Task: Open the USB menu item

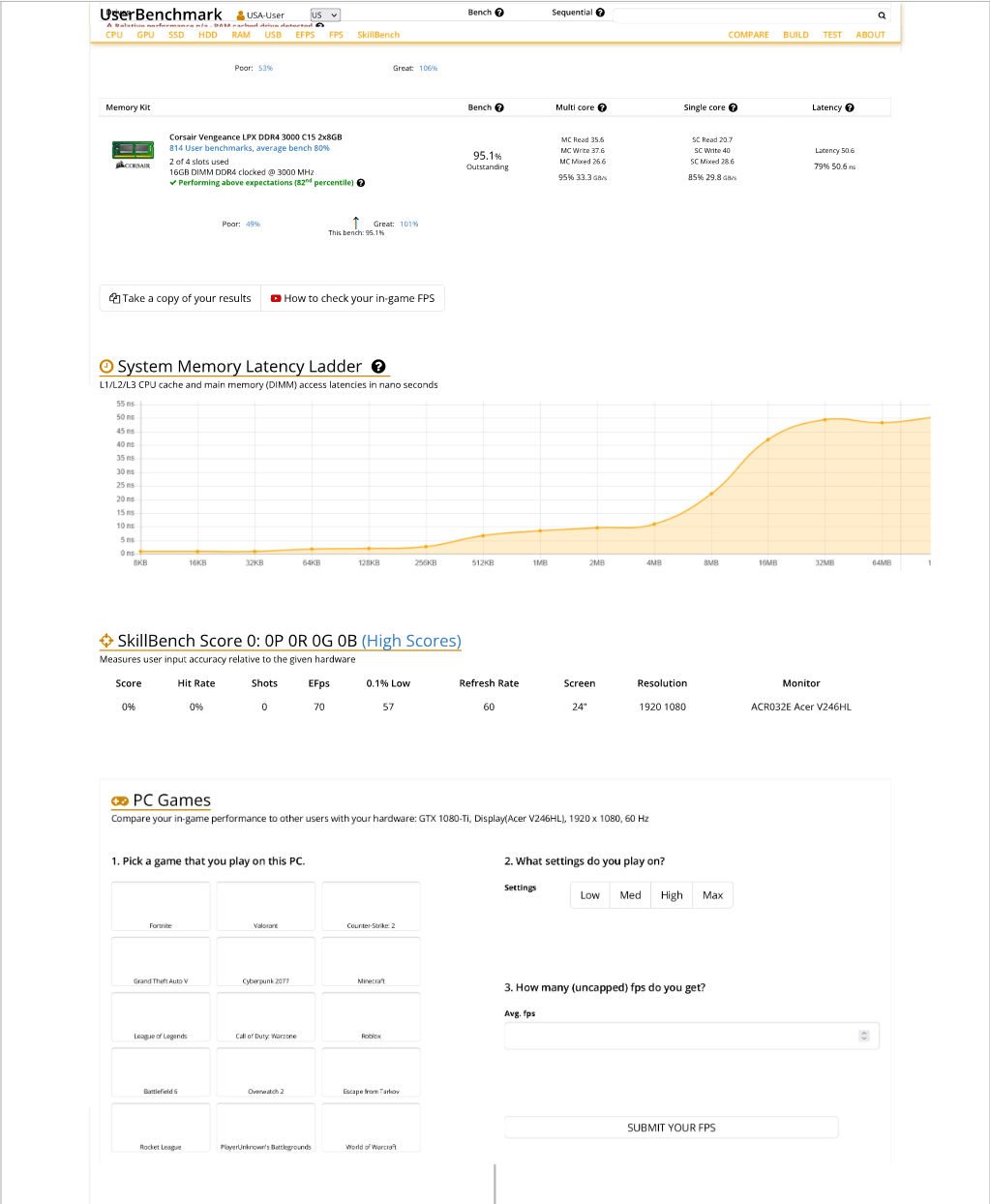Action: click(273, 35)
